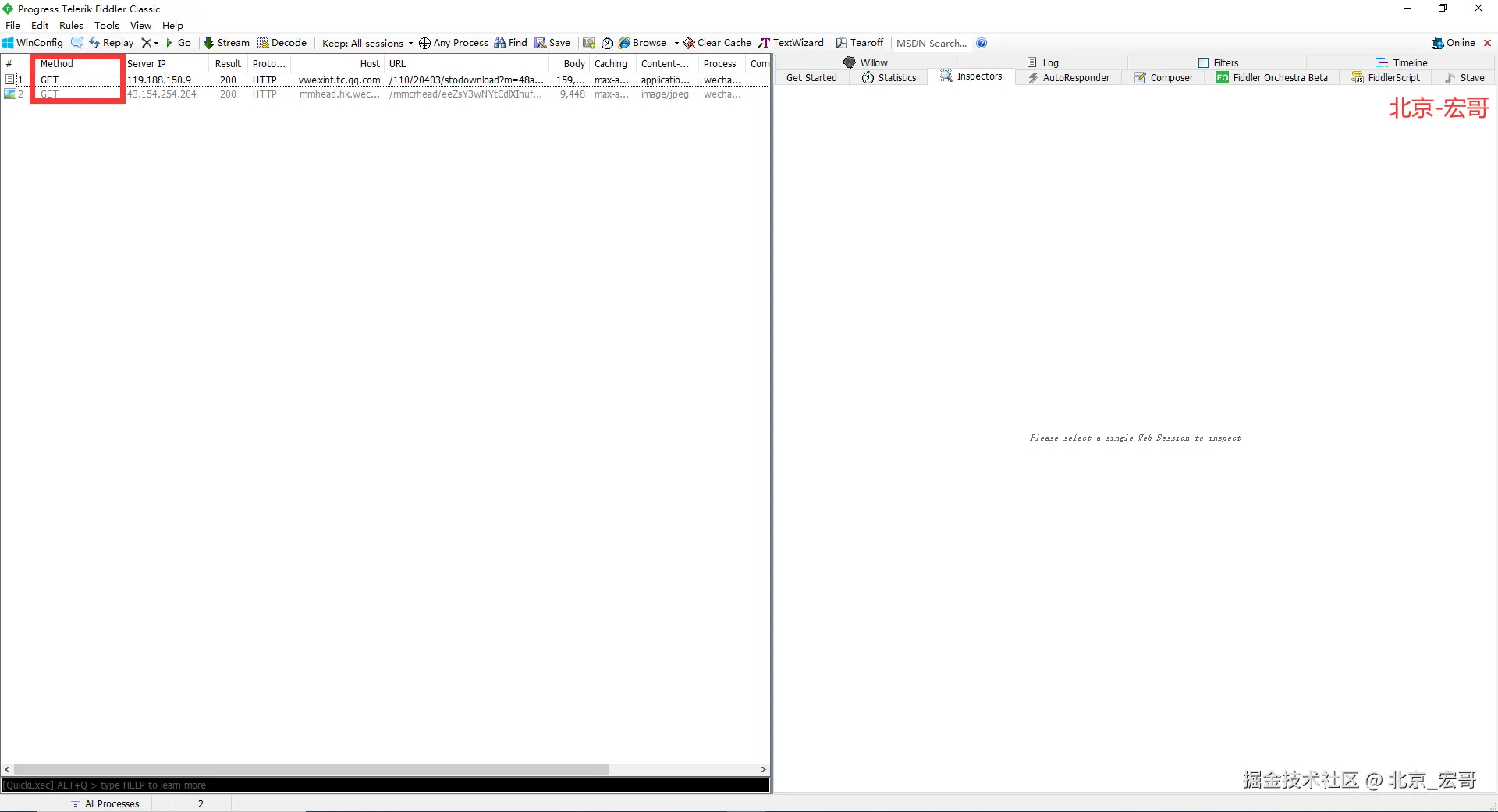Image resolution: width=1498 pixels, height=812 pixels.
Task: Open the Get Started tab
Action: pos(811,77)
